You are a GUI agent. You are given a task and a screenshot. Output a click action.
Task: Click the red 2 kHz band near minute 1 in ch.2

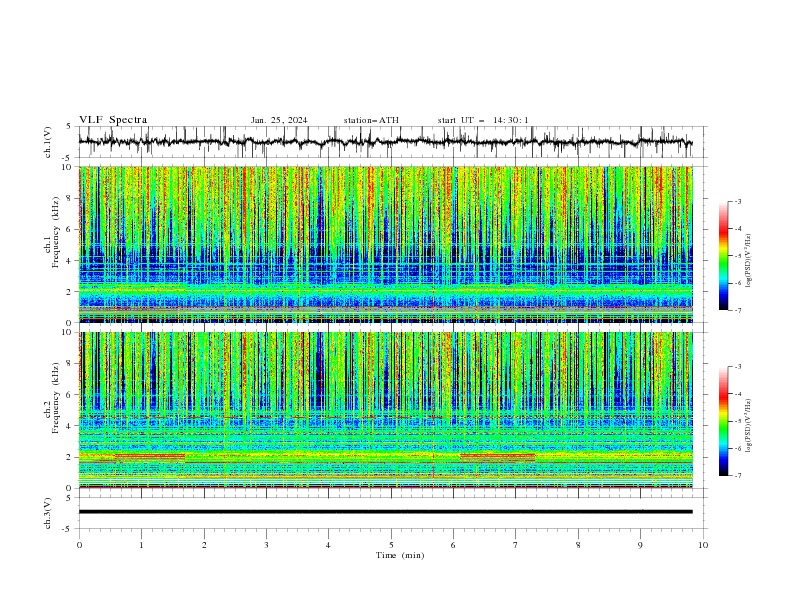(x=150, y=456)
